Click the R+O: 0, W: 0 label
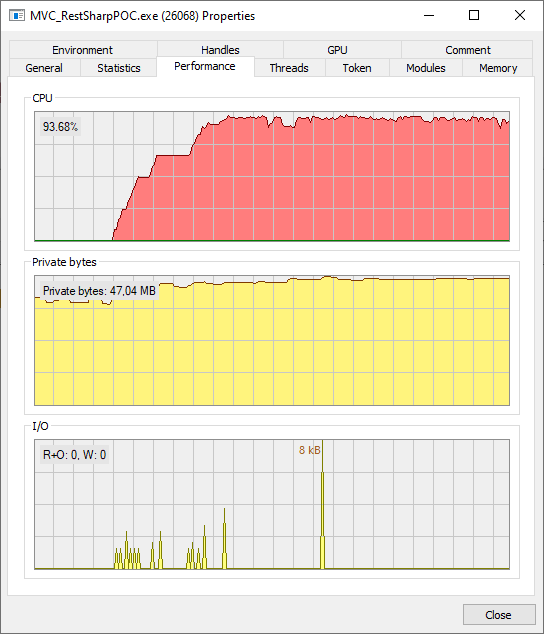Screen dimensions: 544x634 (x=74, y=455)
